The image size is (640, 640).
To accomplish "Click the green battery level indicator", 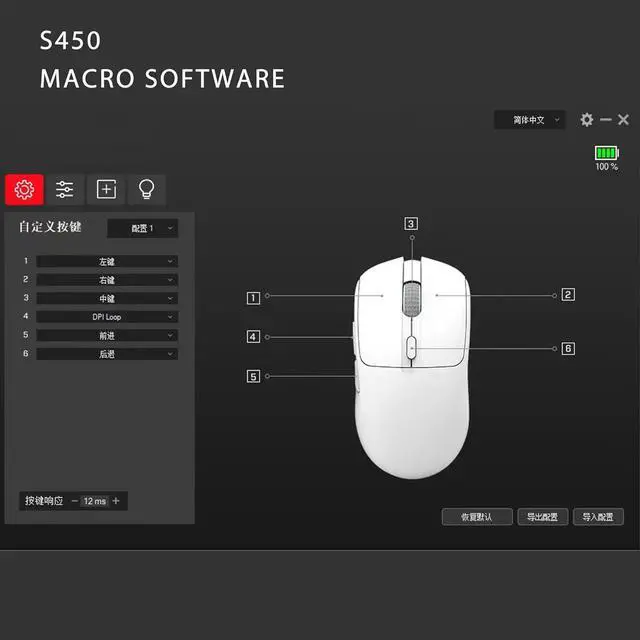I will (606, 153).
